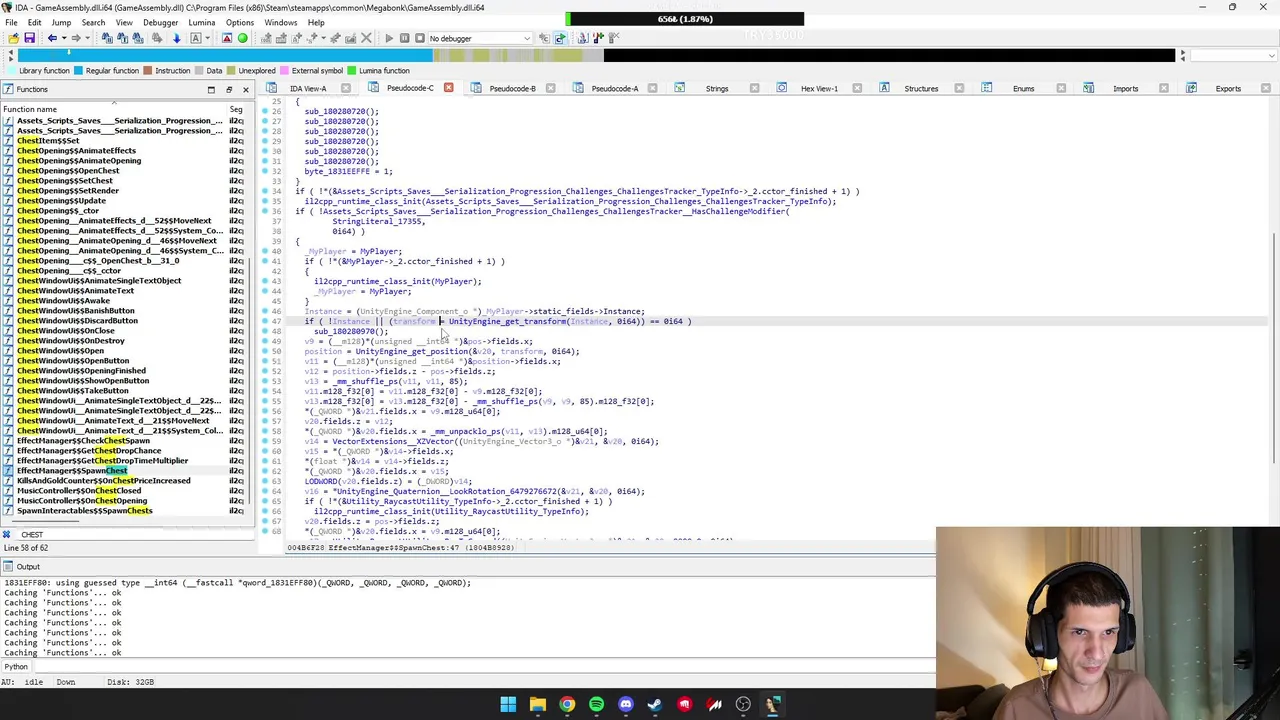Click the first binoculars search icon
The image size is (1280, 720).
(x=106, y=38)
